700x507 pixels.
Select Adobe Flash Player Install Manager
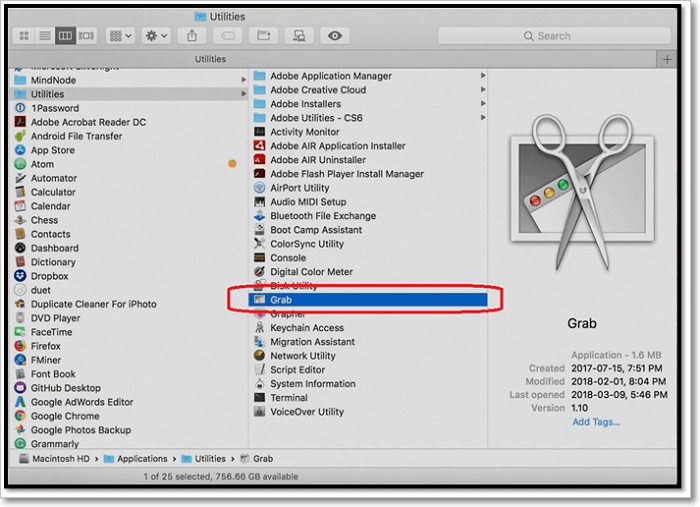(347, 174)
